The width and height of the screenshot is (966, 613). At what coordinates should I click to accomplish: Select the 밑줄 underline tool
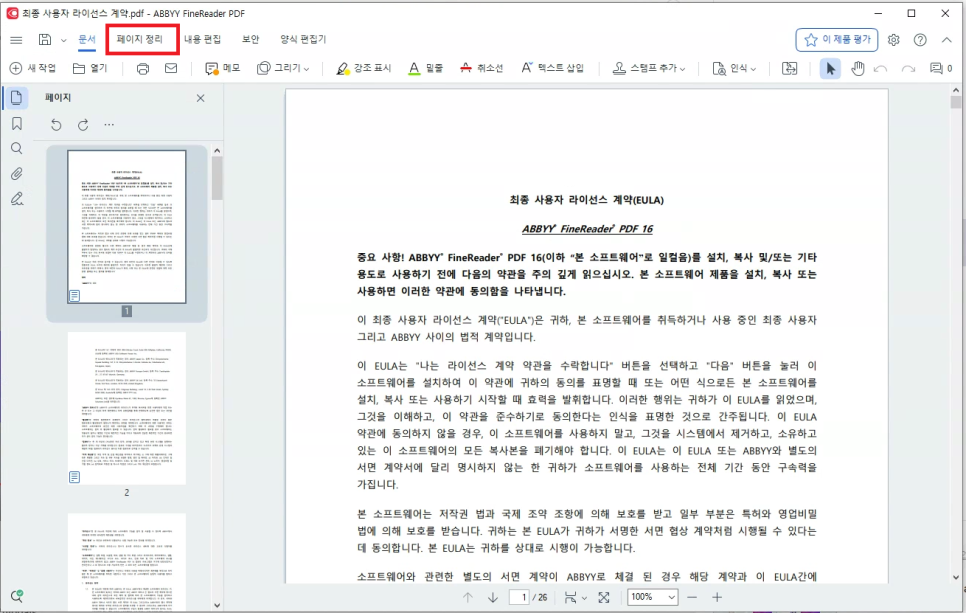pyautogui.click(x=426, y=68)
